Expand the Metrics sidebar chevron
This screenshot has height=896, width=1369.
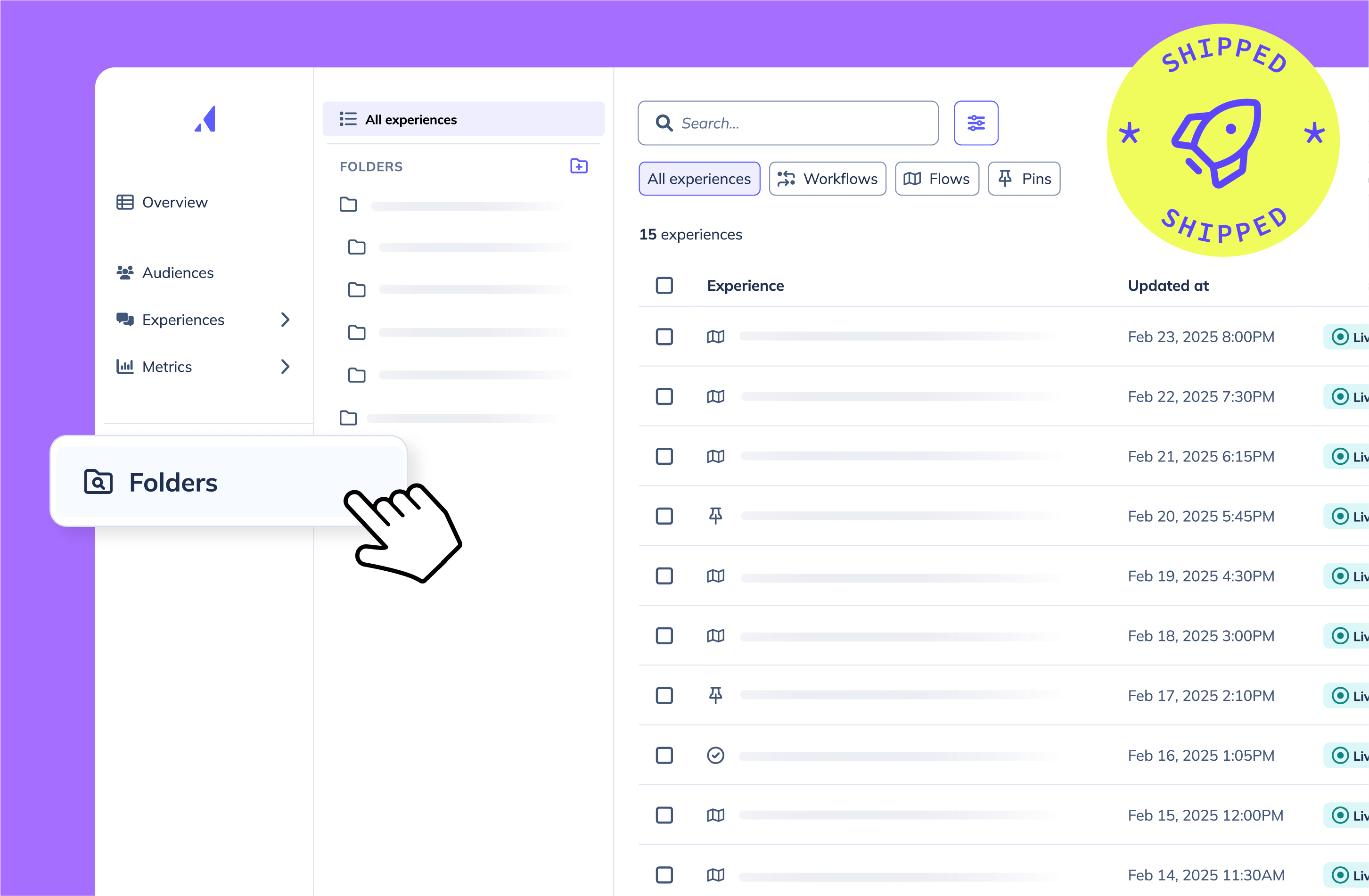click(285, 367)
